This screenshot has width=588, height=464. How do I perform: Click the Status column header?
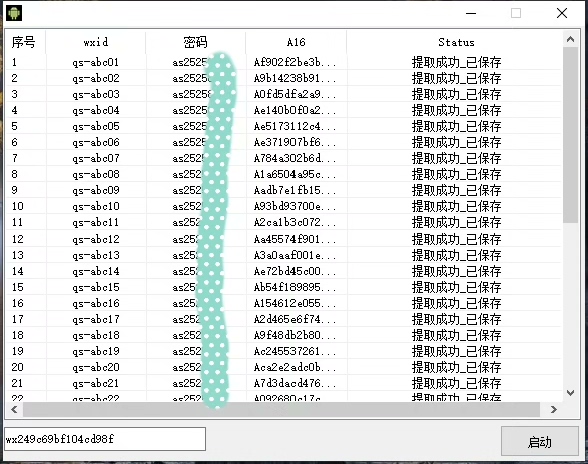(456, 42)
